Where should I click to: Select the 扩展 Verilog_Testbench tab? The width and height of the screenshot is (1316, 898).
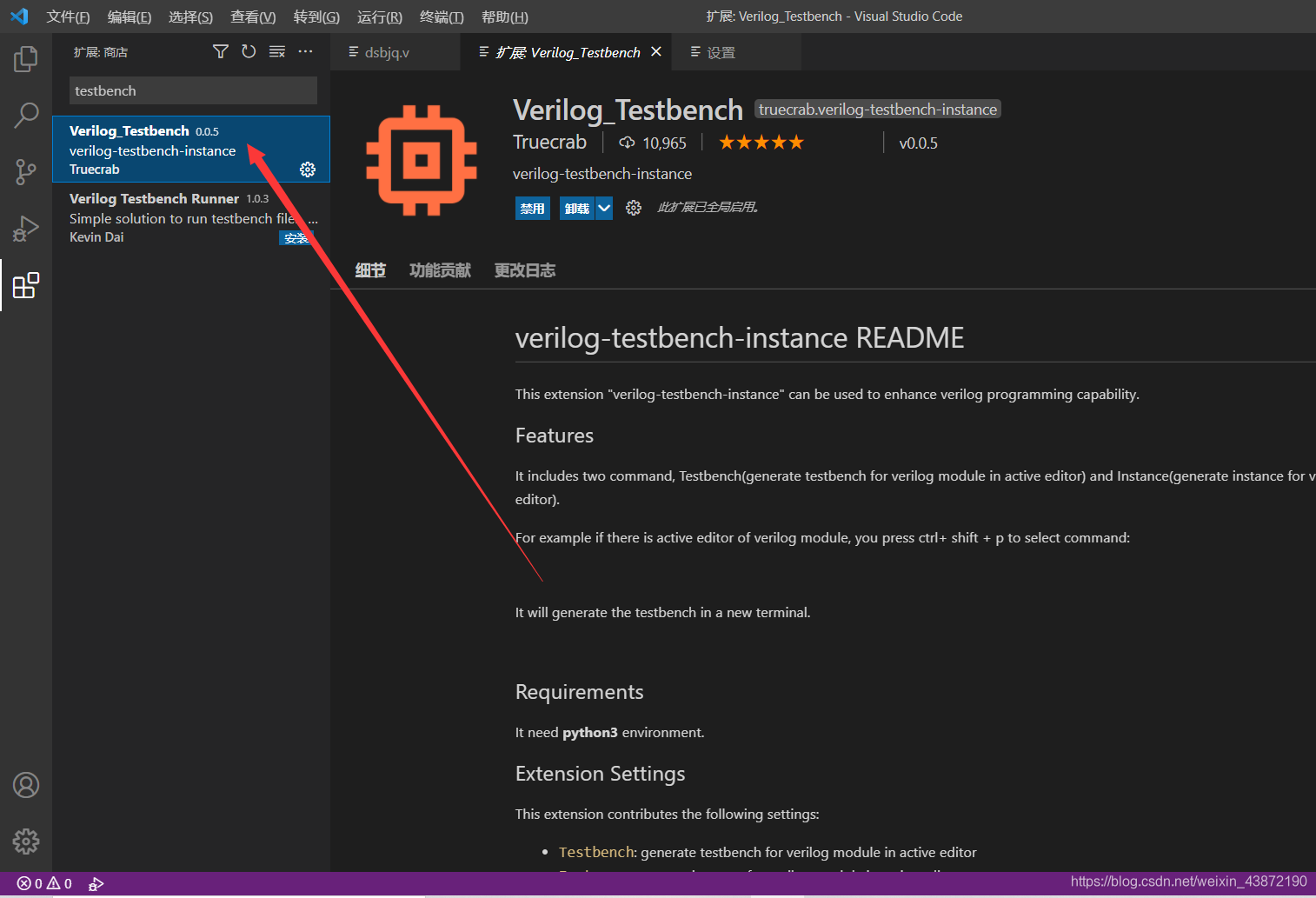coord(567,52)
